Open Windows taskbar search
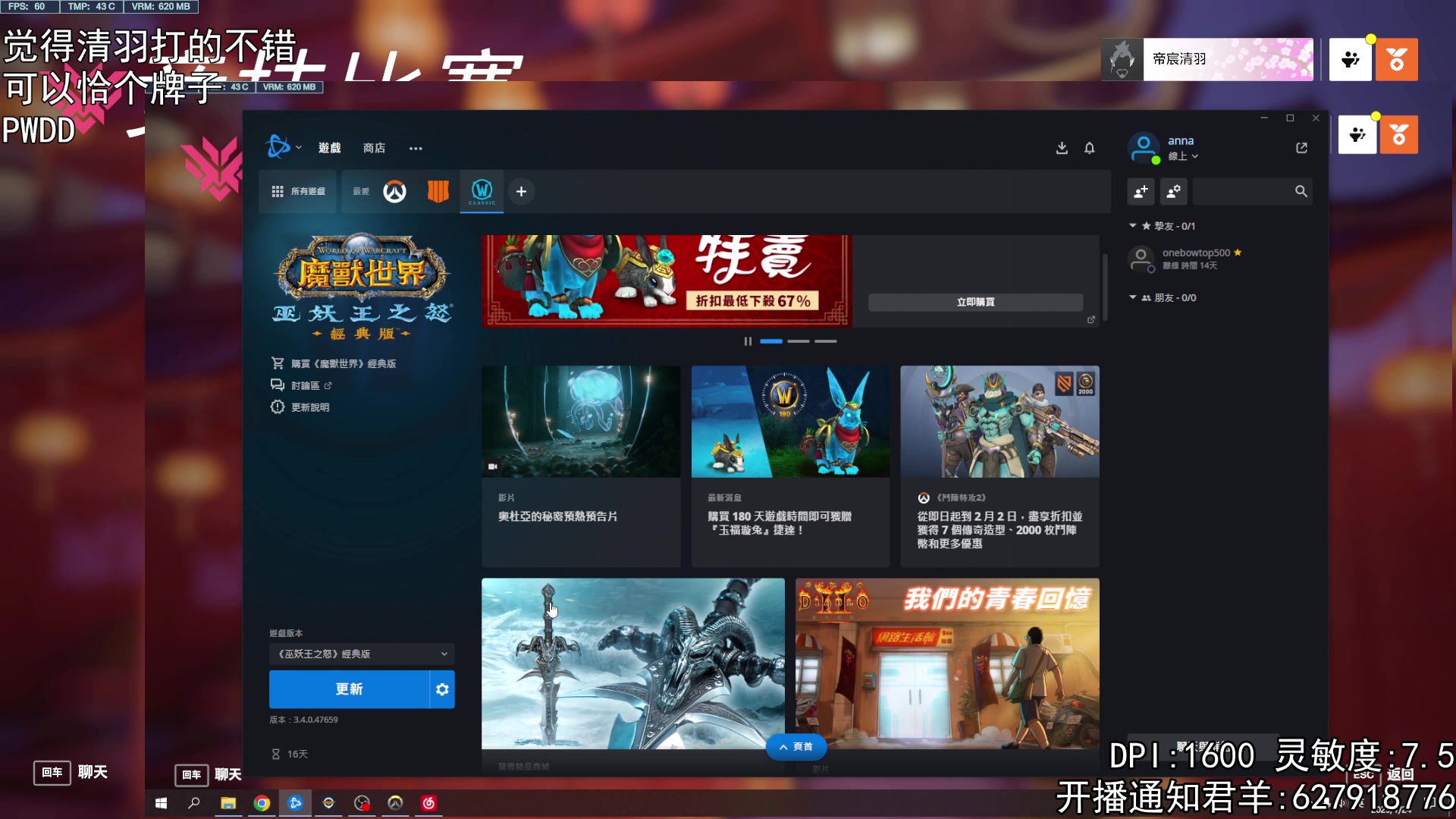Viewport: 1456px width, 819px height. click(x=194, y=803)
